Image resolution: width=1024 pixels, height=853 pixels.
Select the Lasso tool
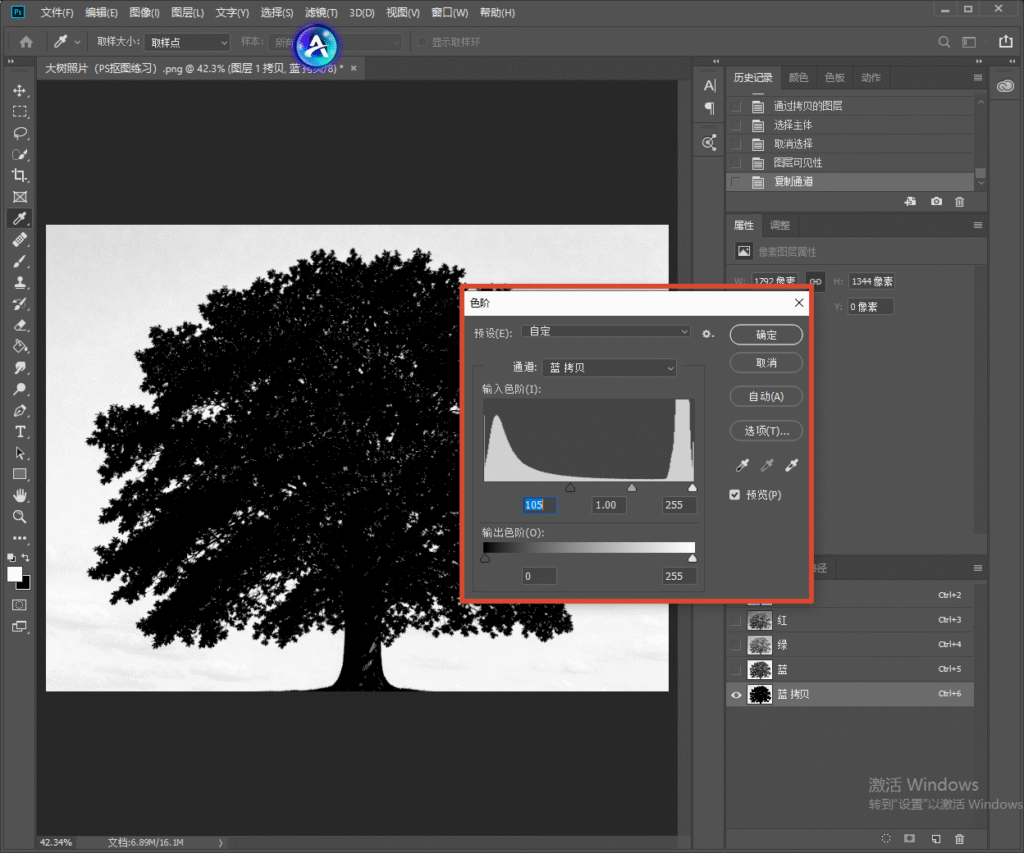click(20, 133)
